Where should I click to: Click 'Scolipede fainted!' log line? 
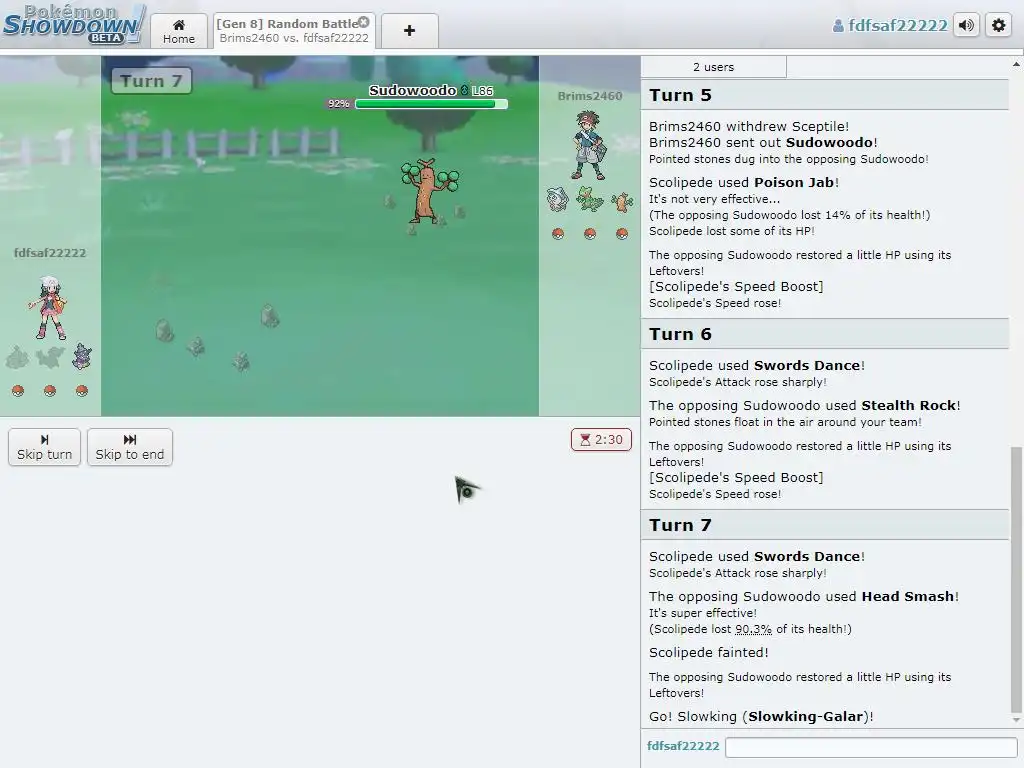[x=709, y=652]
